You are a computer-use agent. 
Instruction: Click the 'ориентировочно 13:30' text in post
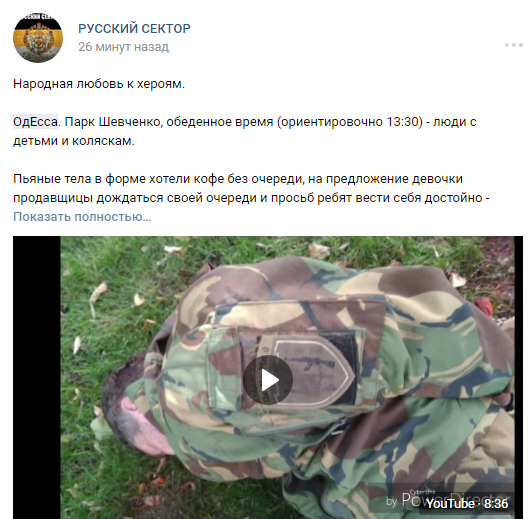(350, 122)
